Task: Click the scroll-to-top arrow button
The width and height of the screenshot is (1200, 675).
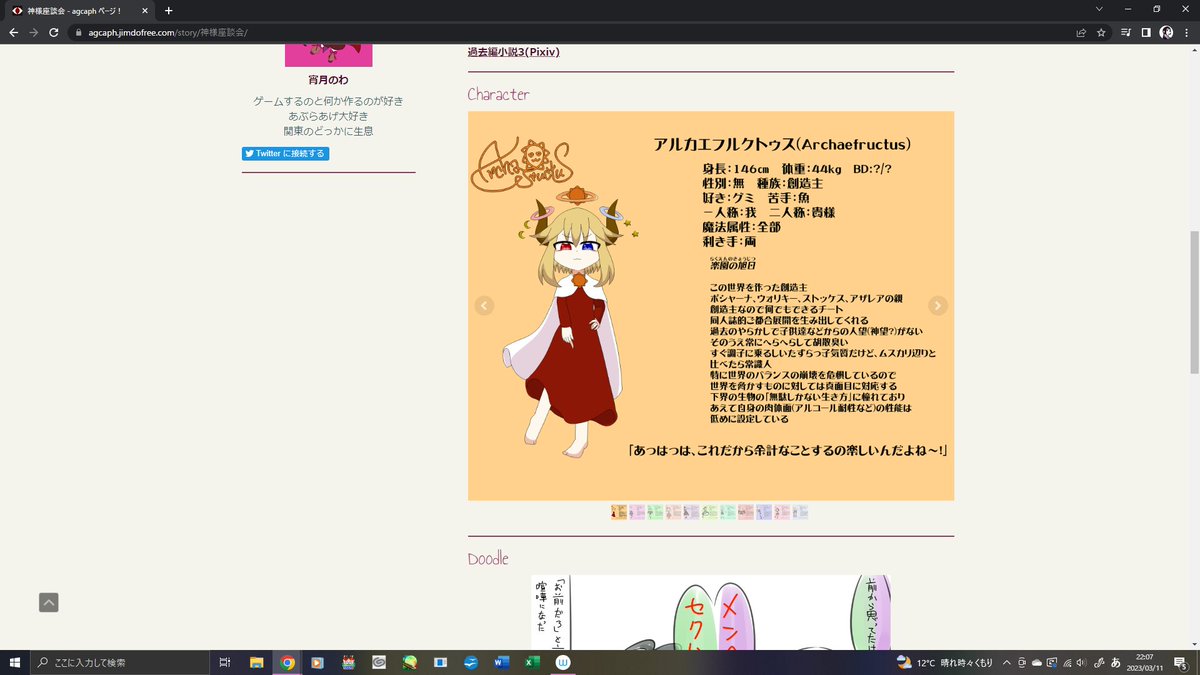Action: tap(48, 602)
